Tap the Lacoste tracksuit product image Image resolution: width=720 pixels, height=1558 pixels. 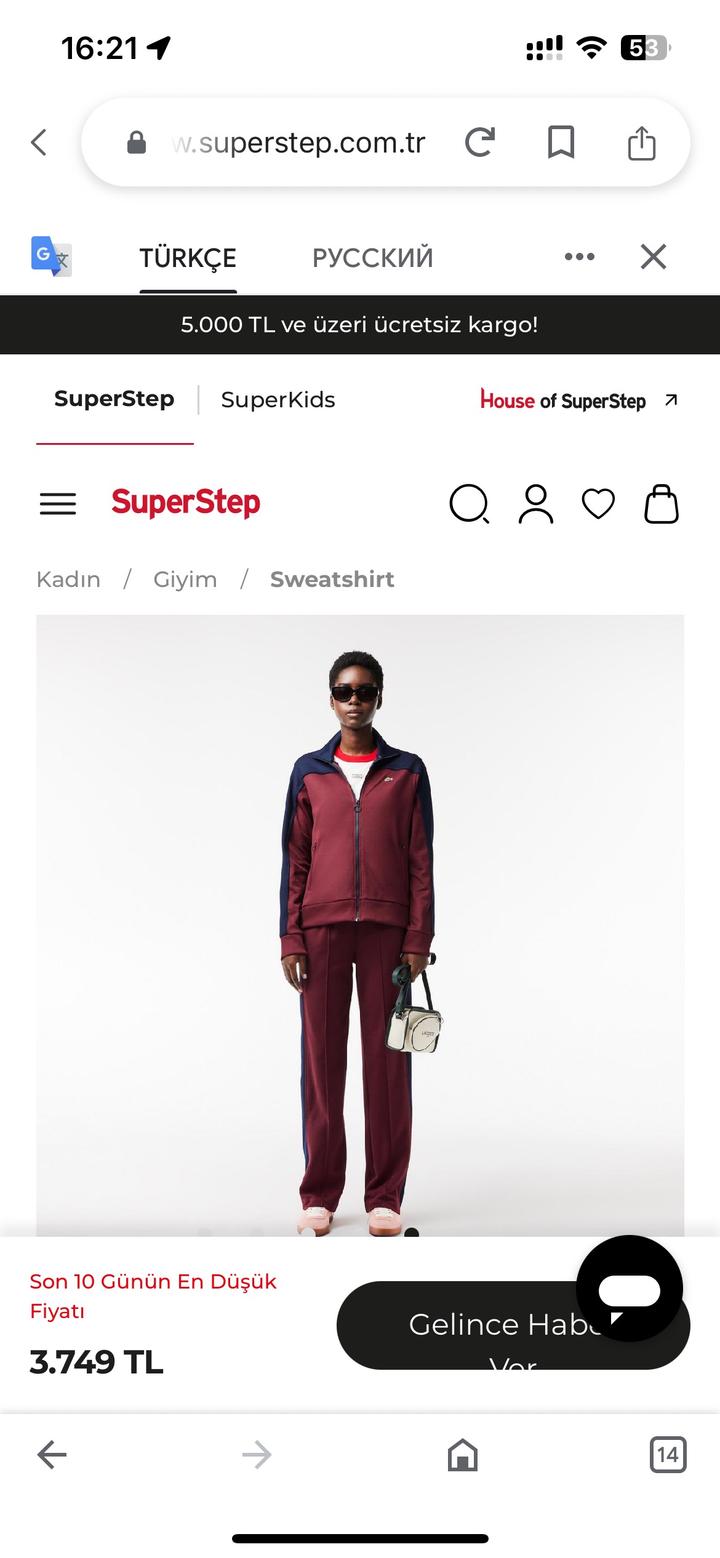pyautogui.click(x=360, y=926)
